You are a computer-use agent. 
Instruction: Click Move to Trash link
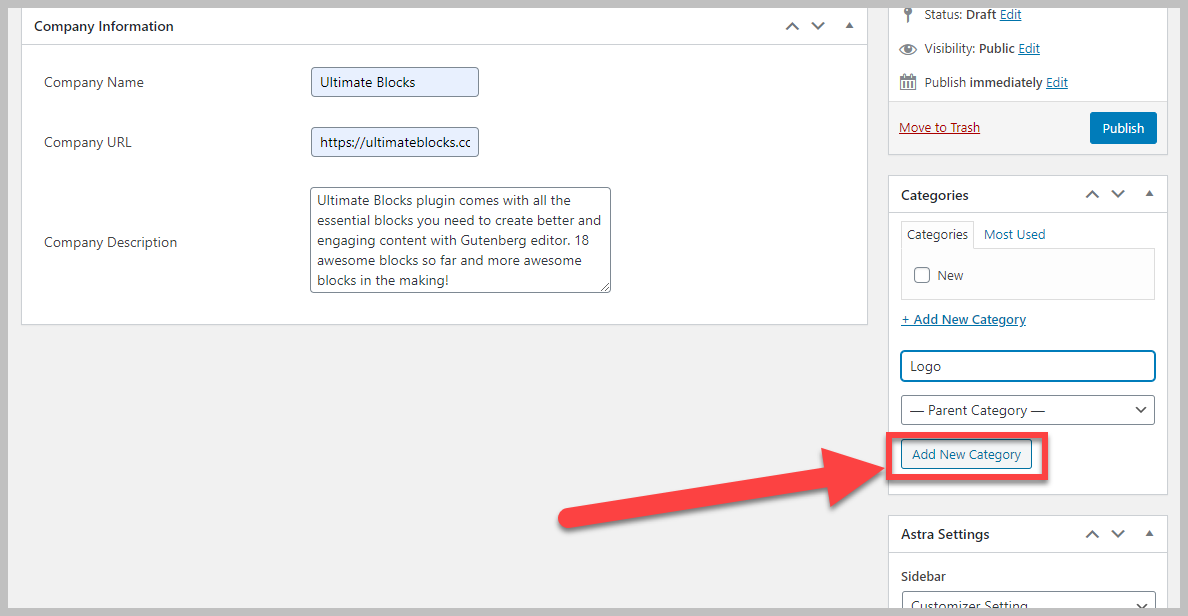pyautogui.click(x=939, y=127)
